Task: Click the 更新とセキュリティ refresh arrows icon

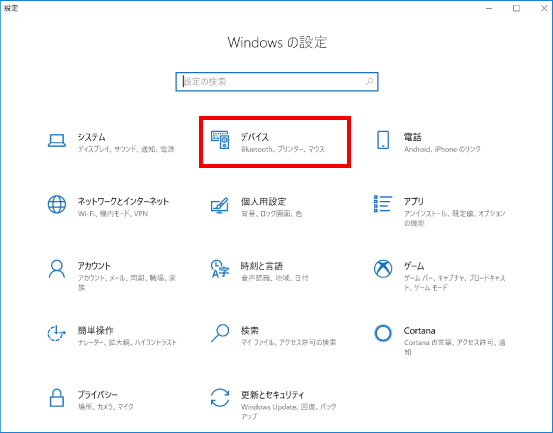Action: pyautogui.click(x=220, y=398)
